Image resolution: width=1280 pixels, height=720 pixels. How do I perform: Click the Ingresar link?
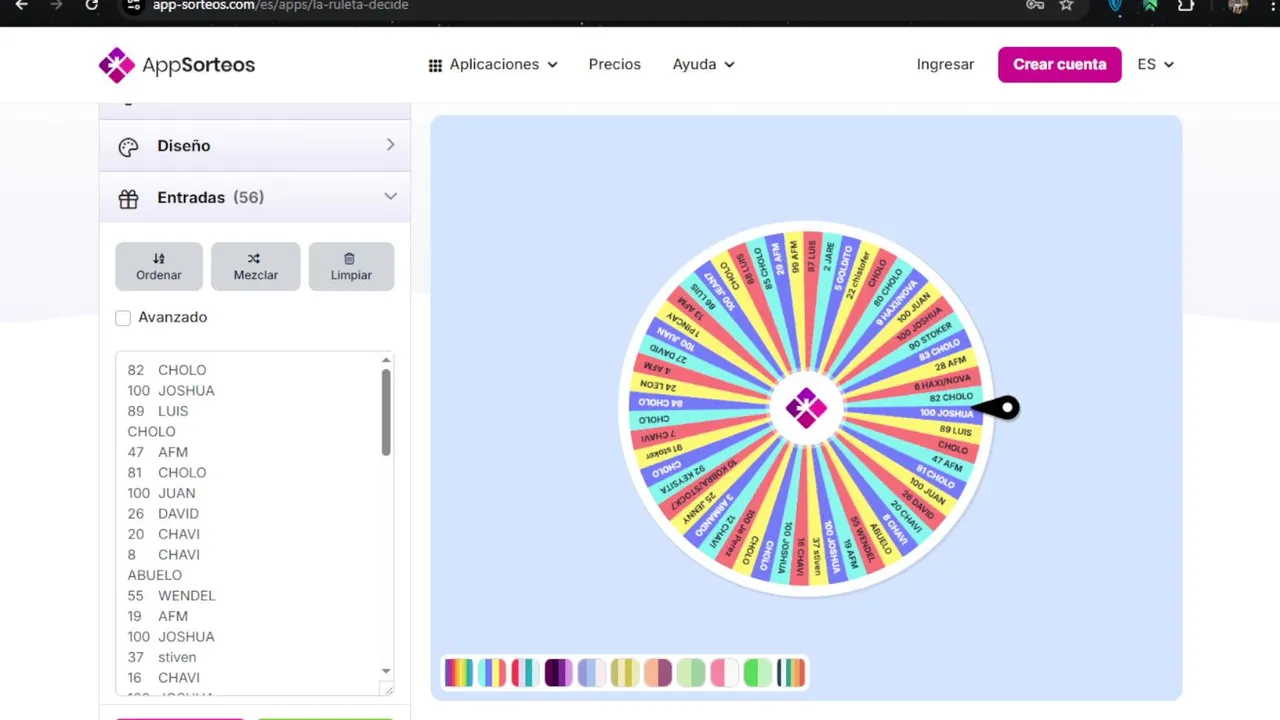[945, 64]
